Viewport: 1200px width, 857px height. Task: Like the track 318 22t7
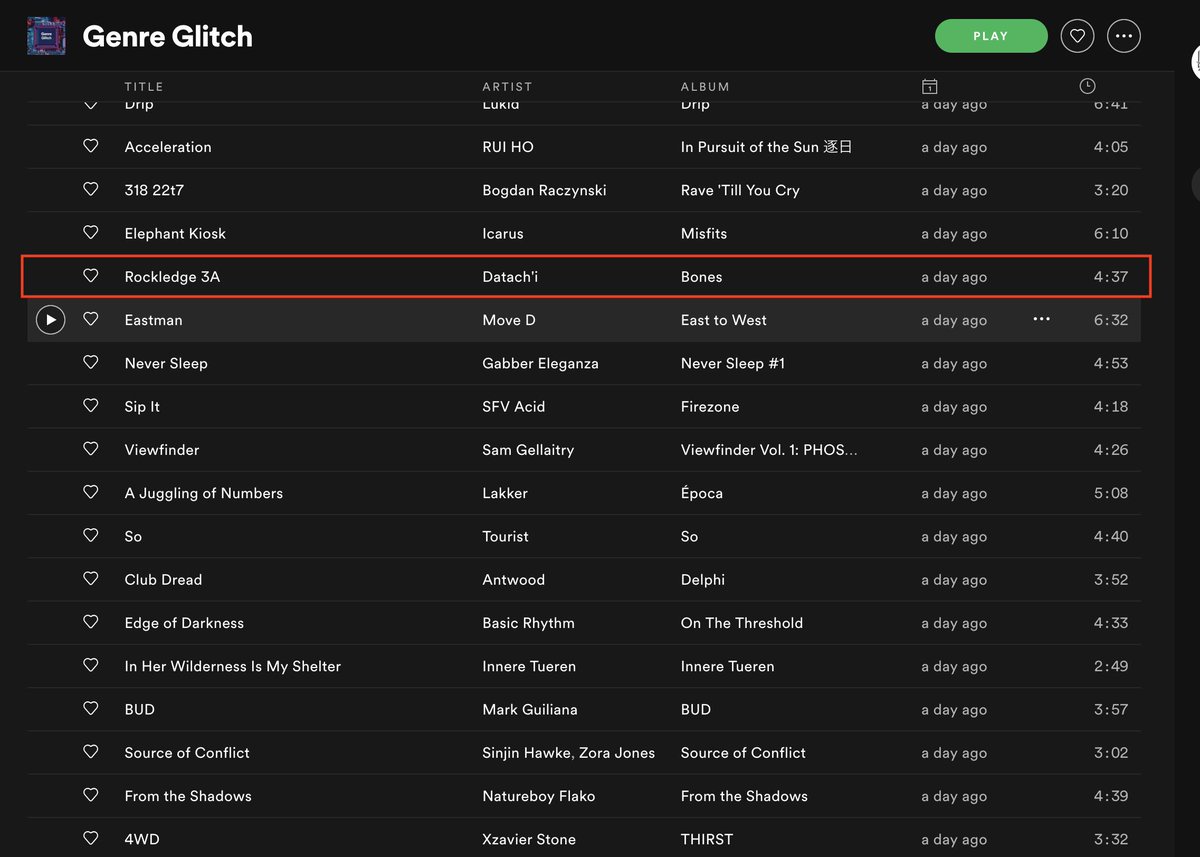pos(91,189)
